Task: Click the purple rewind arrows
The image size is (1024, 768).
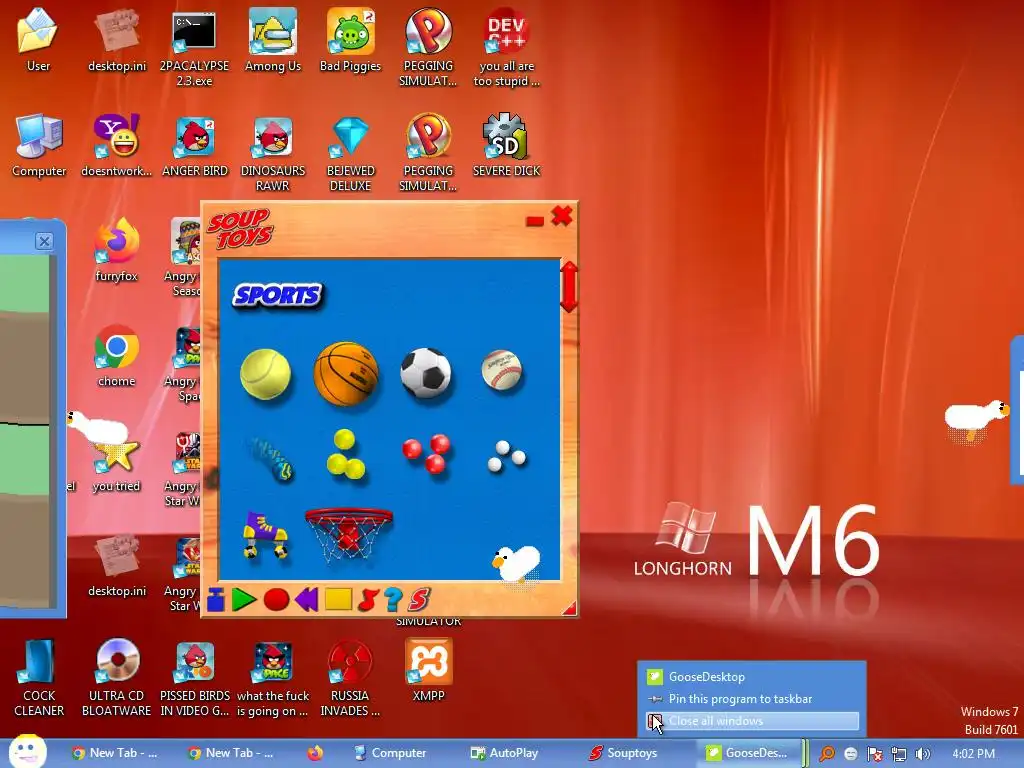Action: pyautogui.click(x=306, y=599)
